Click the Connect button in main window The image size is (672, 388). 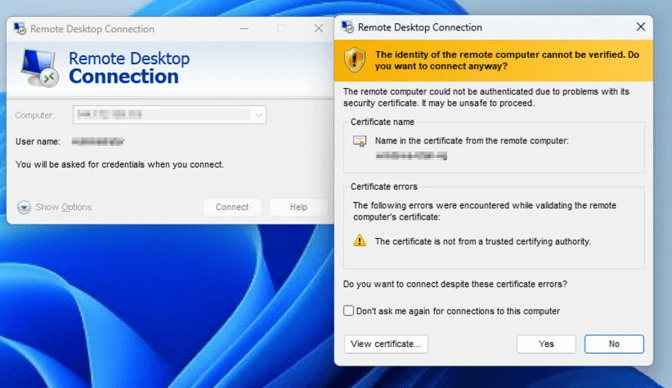pos(232,207)
